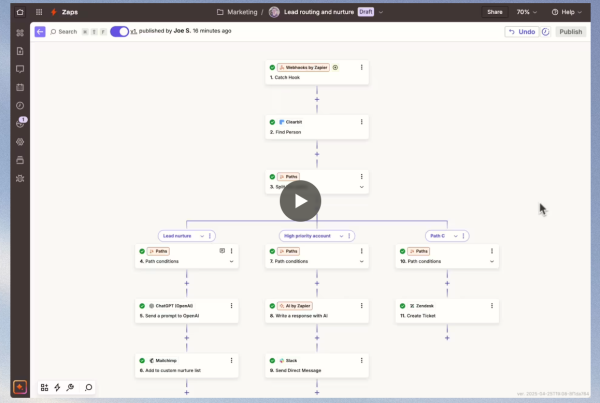Click the lightning bolt icon in bottom toolbar
Screen dimensions: 600x403
57,387
